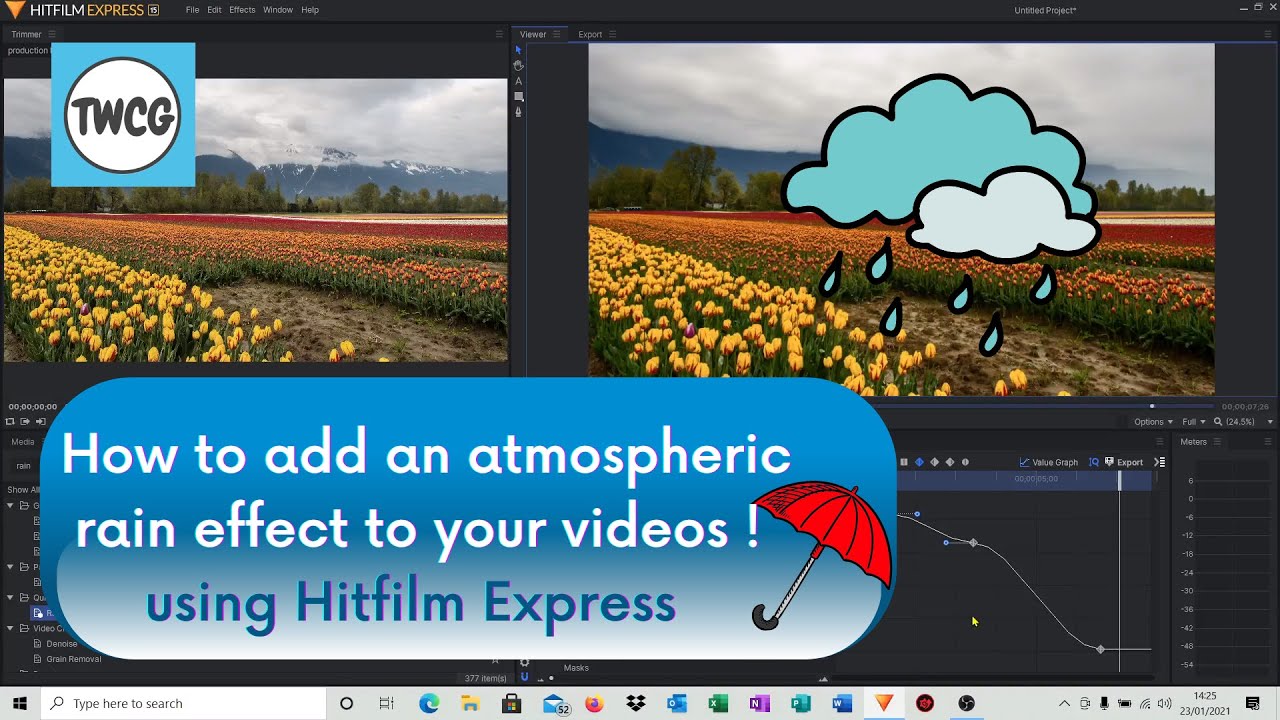
Task: Open the dropdown arrow right of the viewer zoom
Action: click(1270, 422)
